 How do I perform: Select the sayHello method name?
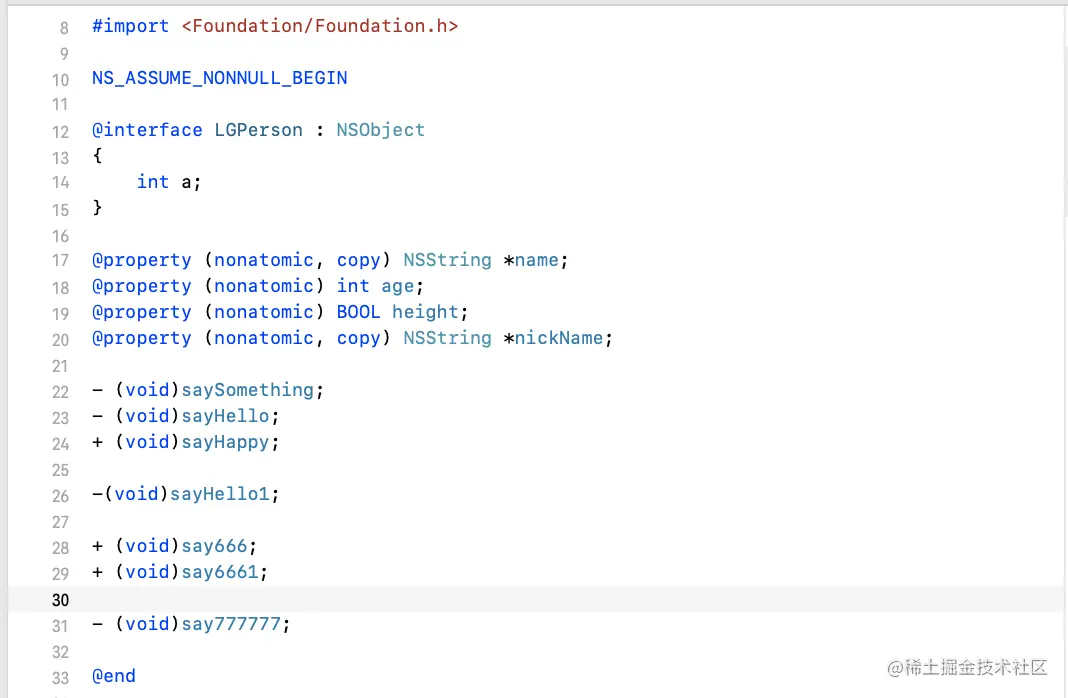click(225, 415)
